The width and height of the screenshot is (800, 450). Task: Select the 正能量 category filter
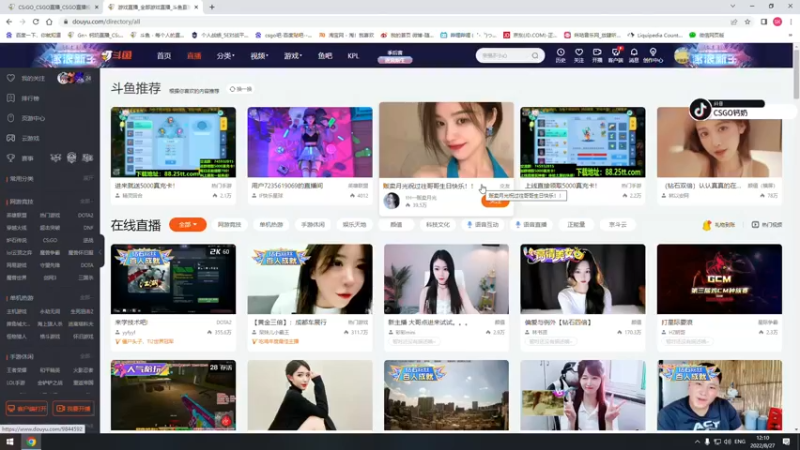[576, 224]
